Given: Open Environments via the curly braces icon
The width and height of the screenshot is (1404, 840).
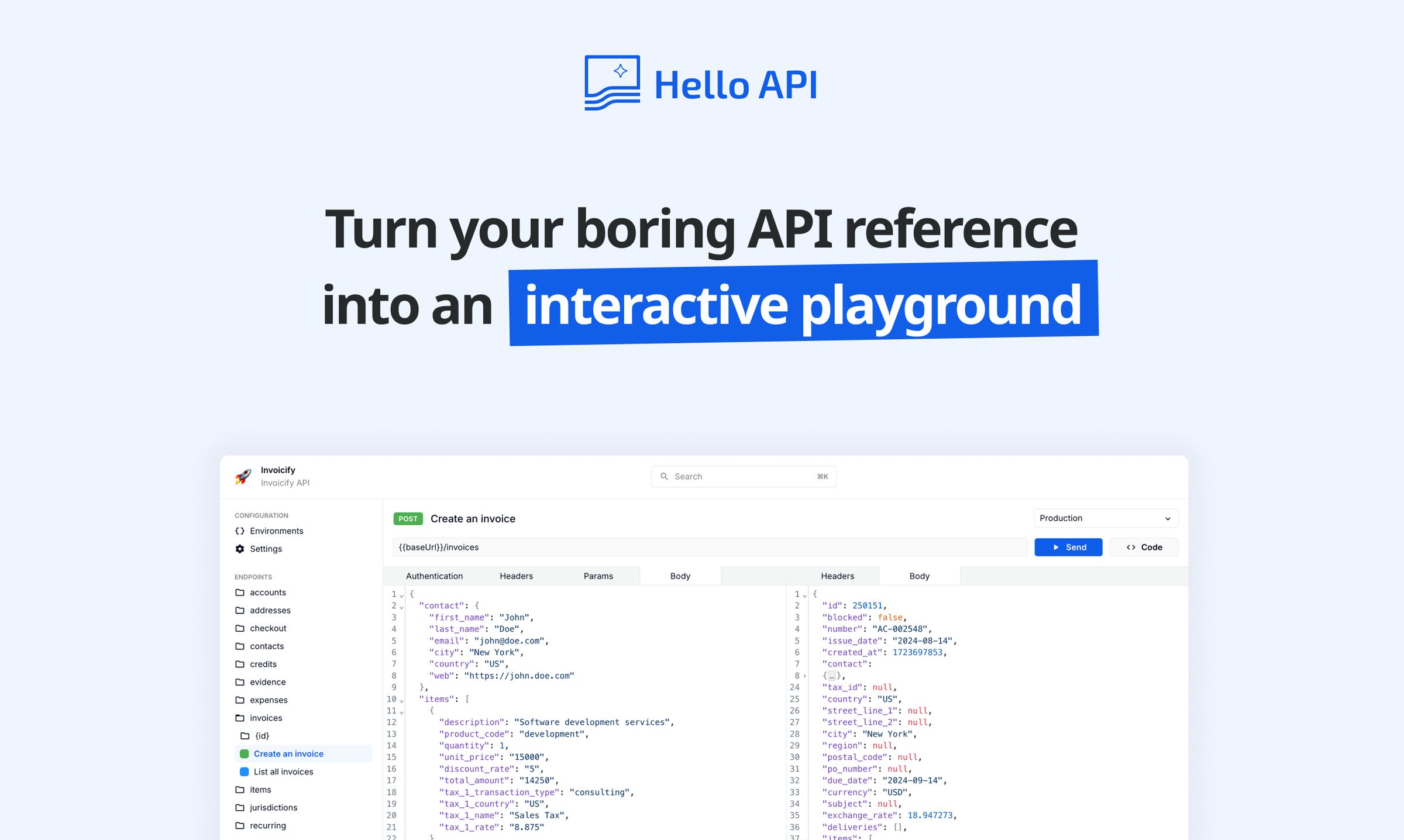Looking at the screenshot, I should click(240, 531).
